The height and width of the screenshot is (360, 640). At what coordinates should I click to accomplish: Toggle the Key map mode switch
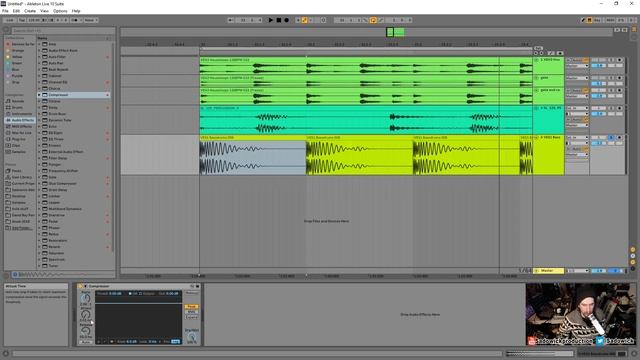[596, 20]
